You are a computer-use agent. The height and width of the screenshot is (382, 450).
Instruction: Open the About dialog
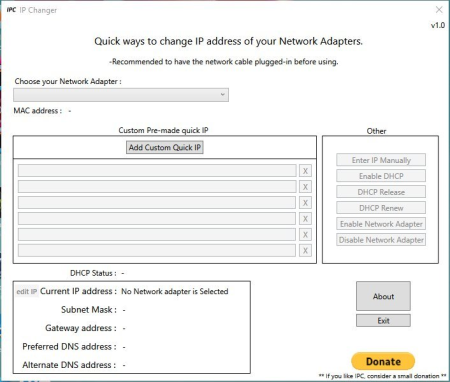(383, 296)
